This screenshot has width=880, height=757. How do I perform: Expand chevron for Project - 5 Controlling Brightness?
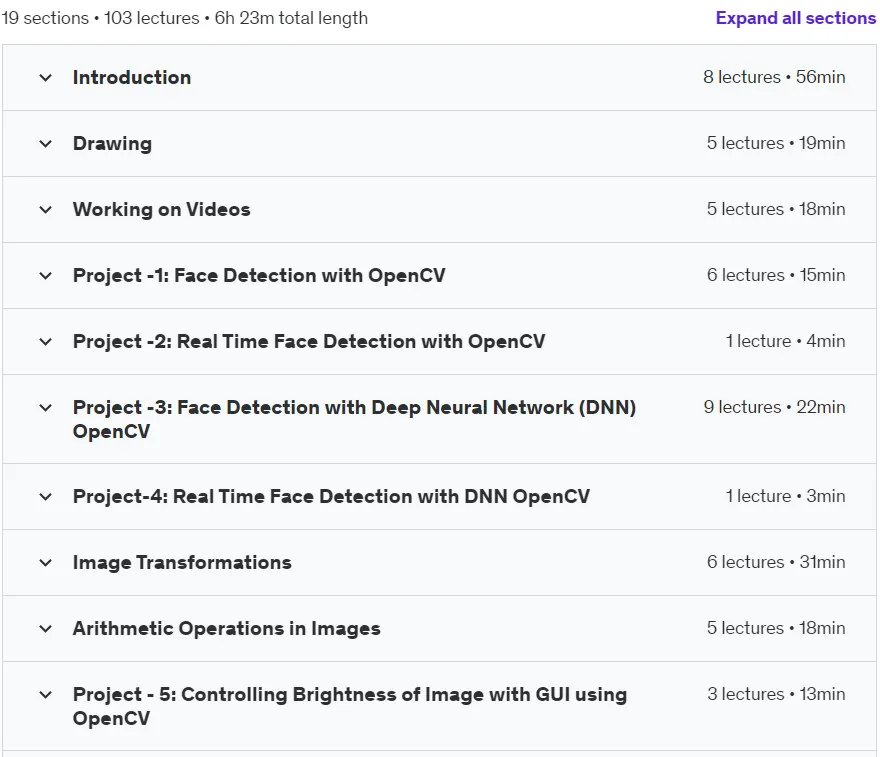[45, 695]
